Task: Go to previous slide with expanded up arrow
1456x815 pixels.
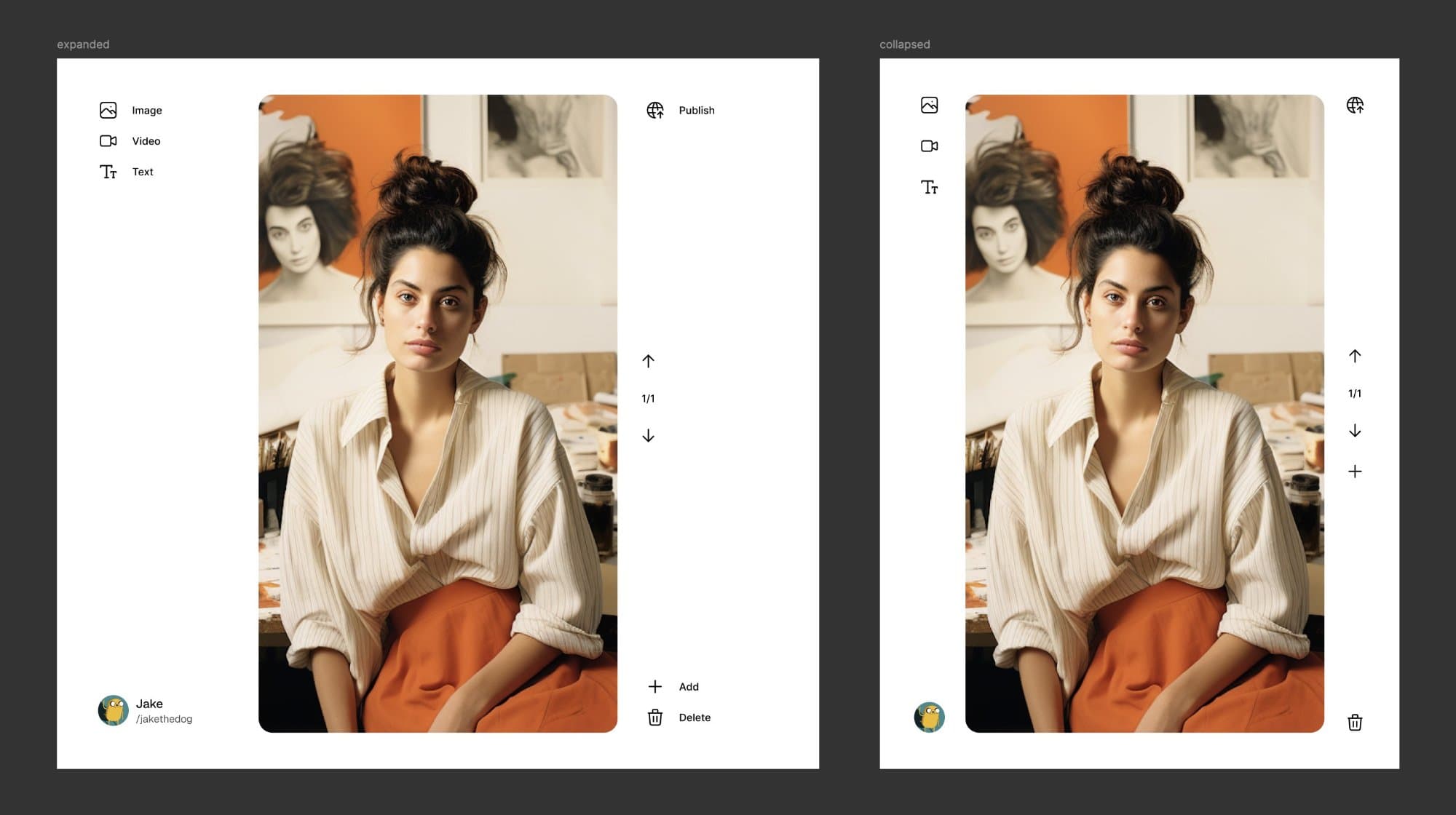Action: tap(648, 361)
